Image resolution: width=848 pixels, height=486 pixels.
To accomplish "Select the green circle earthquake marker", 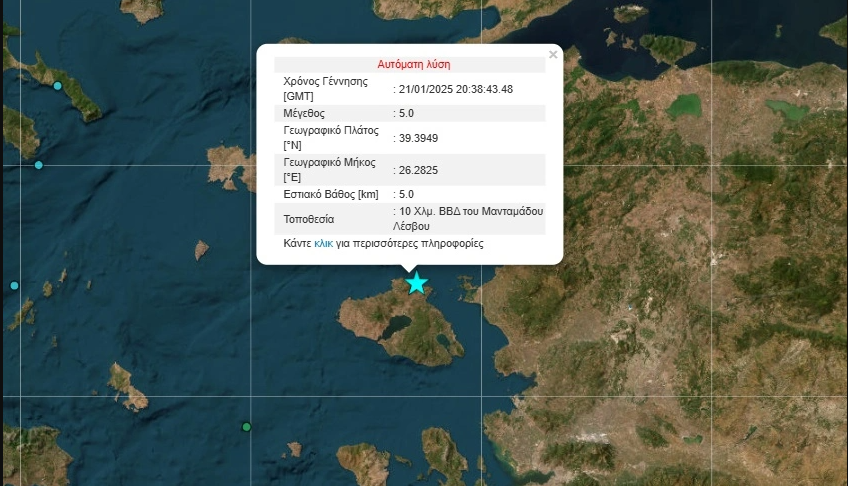I will pyautogui.click(x=247, y=427).
